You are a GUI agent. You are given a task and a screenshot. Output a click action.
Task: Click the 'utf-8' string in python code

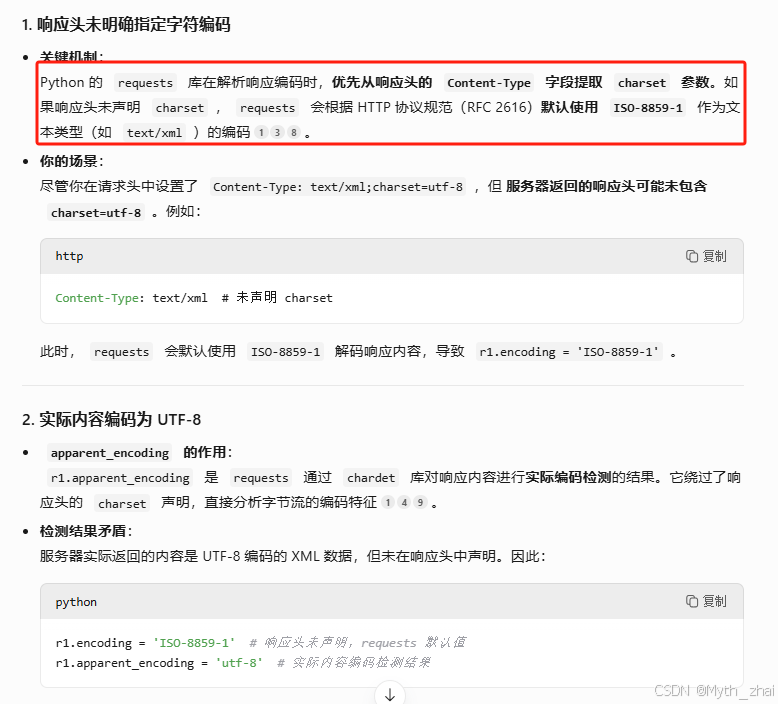pos(239,663)
